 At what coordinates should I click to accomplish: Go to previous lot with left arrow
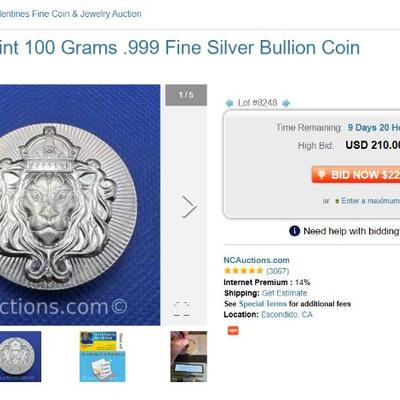pyautogui.click(x=229, y=103)
